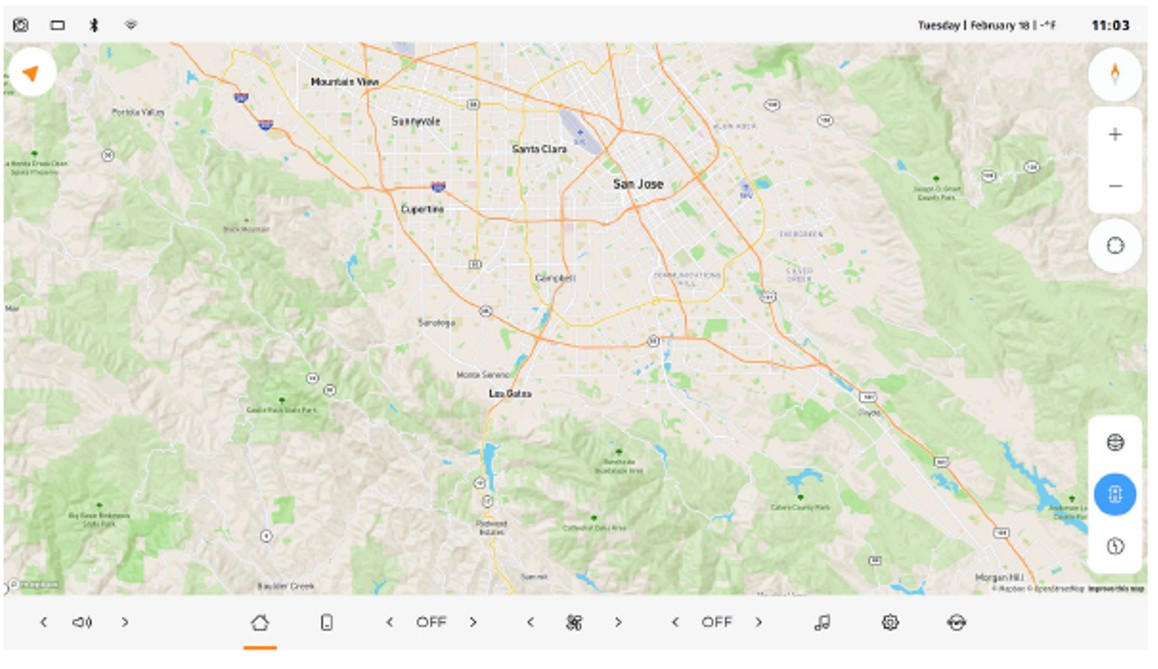This screenshot has width=1158, height=669.
Task: Toggle the globe map layer button
Action: pyautogui.click(x=1115, y=443)
